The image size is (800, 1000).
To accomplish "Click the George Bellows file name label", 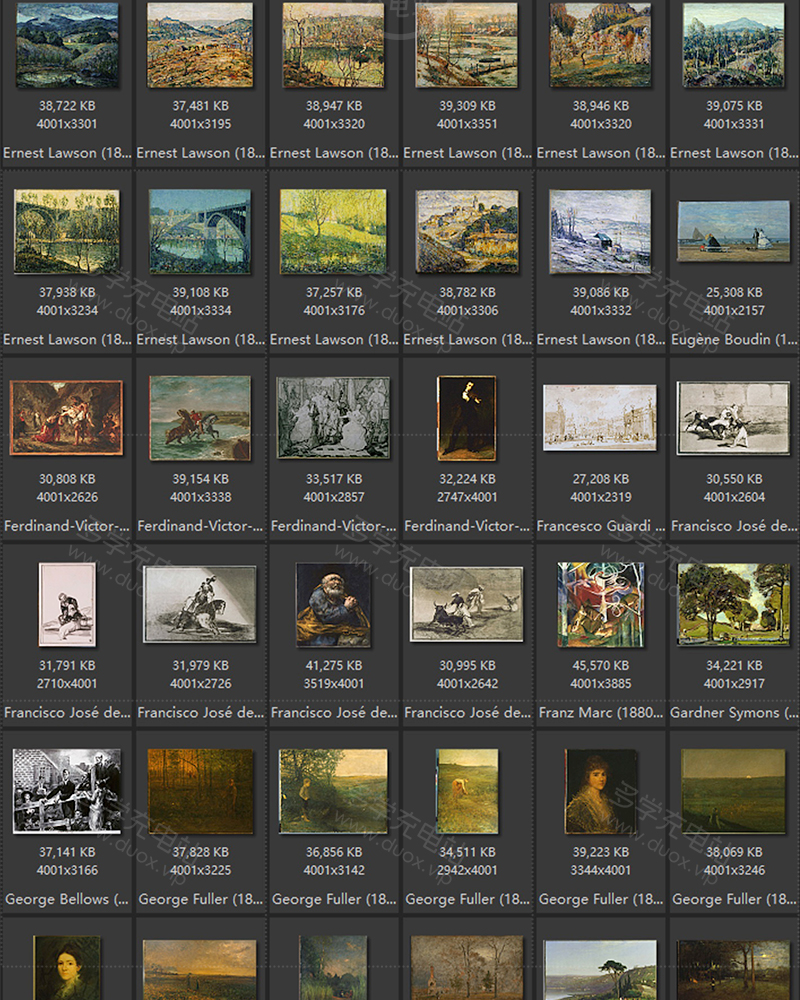I will pyautogui.click(x=67, y=899).
